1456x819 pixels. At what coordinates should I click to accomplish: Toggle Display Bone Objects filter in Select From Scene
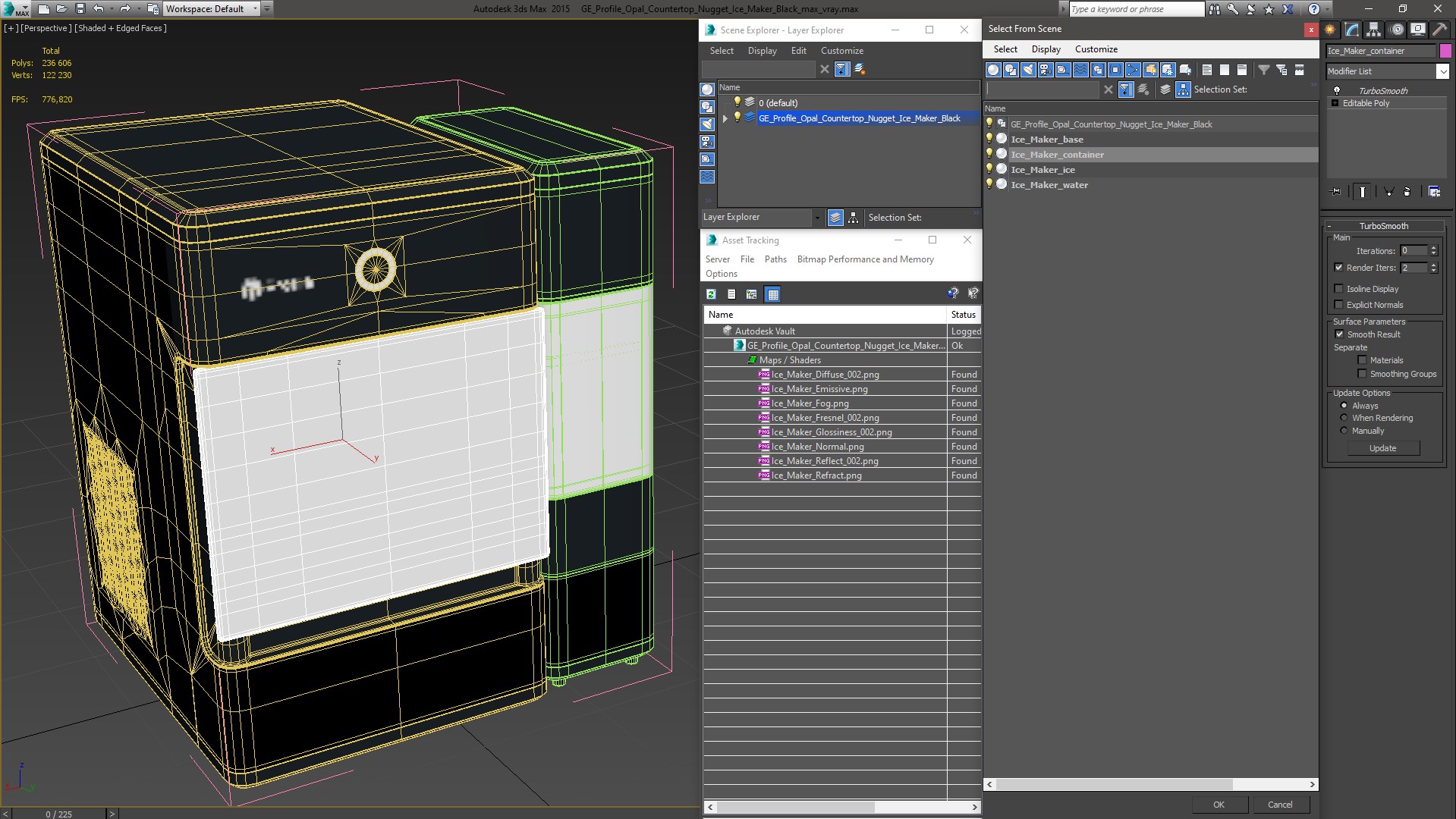(1133, 70)
